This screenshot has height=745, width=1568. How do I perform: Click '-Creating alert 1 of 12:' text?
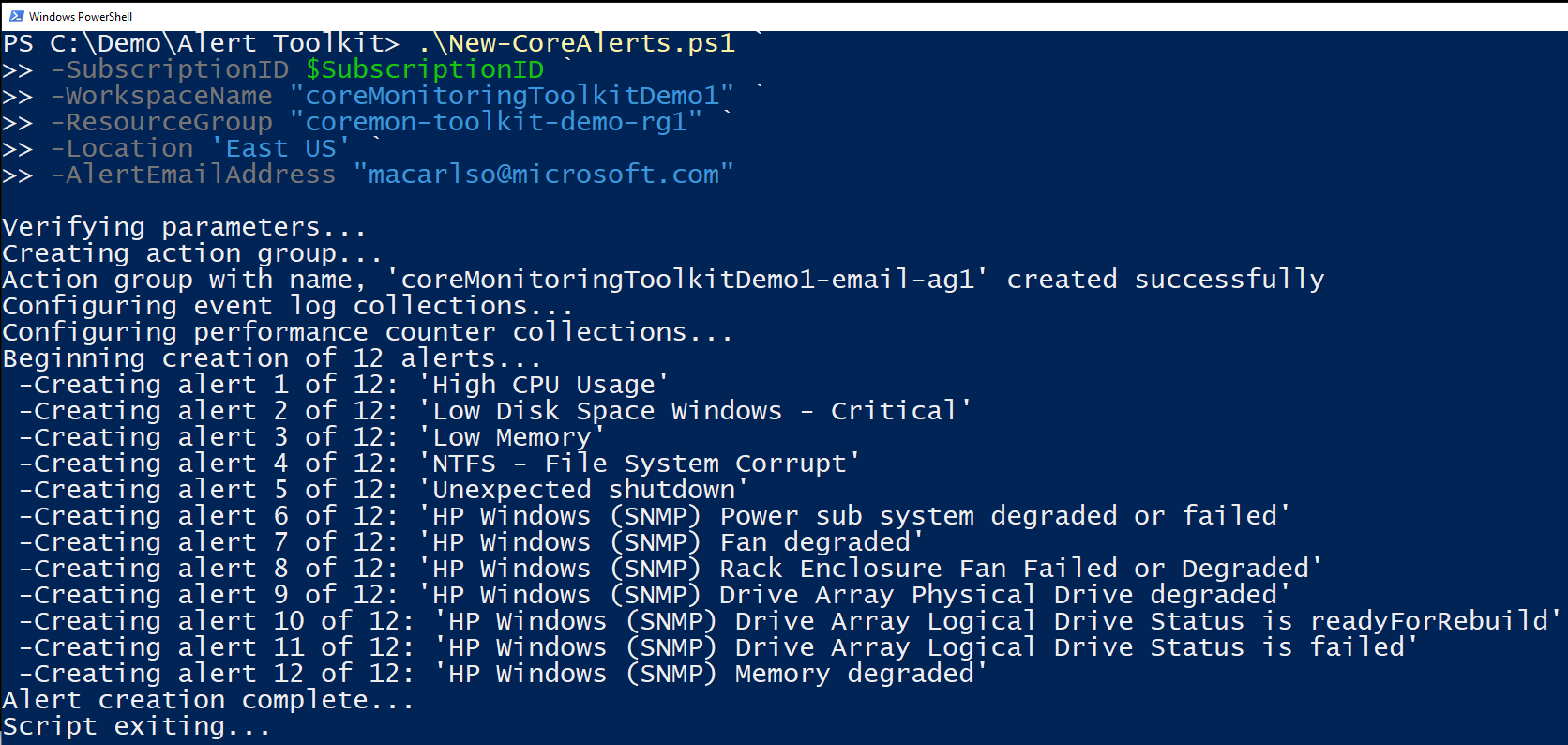208,385
